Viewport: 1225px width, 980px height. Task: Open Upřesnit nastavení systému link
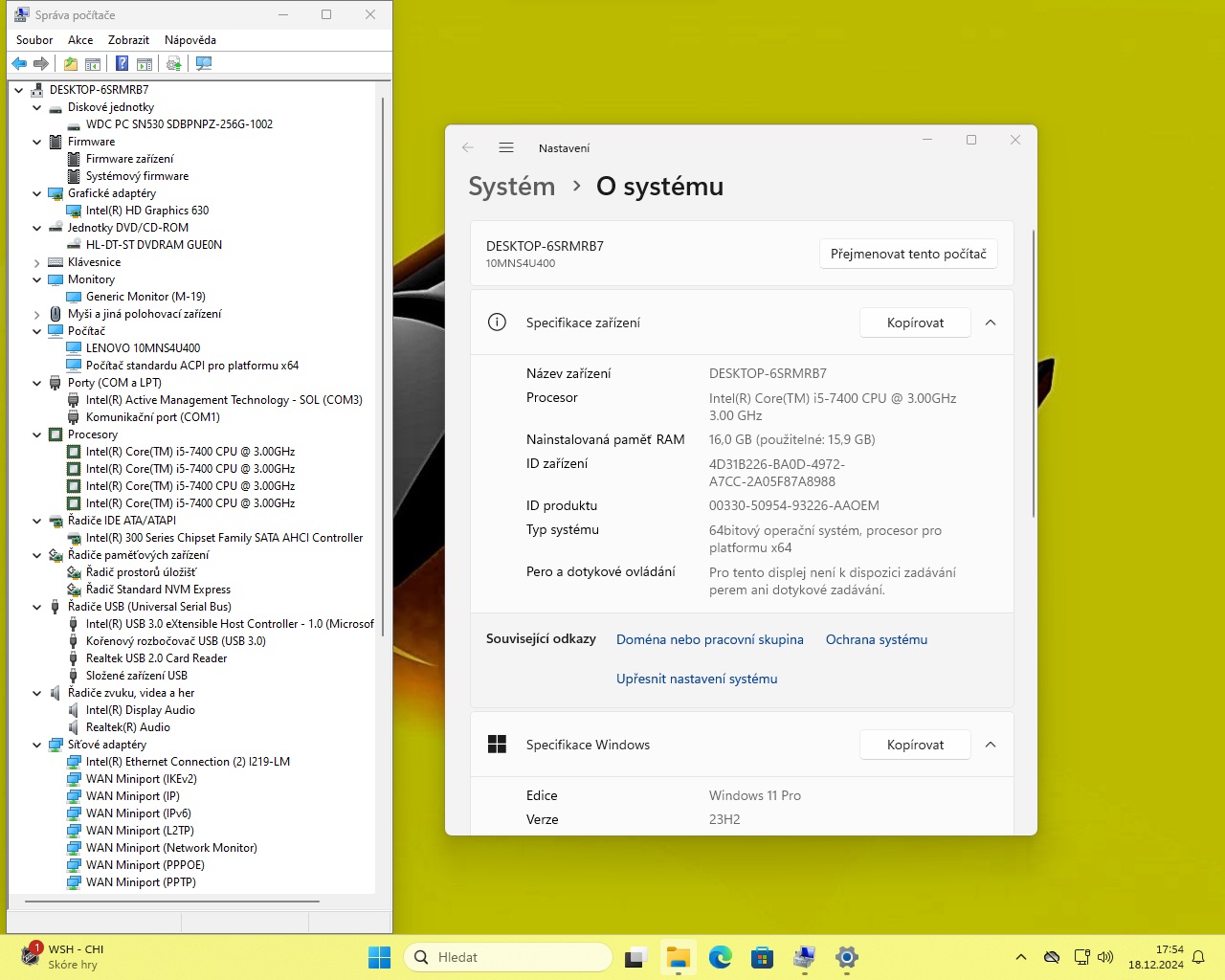pyautogui.click(x=697, y=679)
